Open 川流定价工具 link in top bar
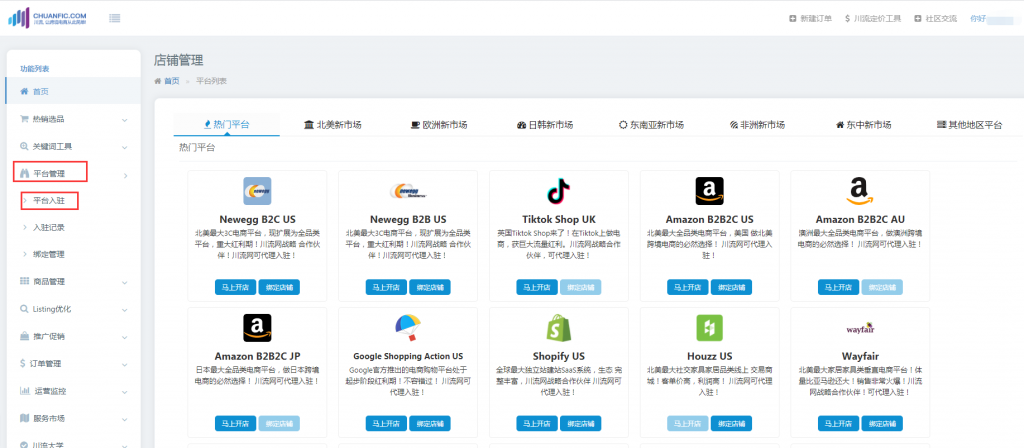The height and width of the screenshot is (448, 1024). point(873,19)
